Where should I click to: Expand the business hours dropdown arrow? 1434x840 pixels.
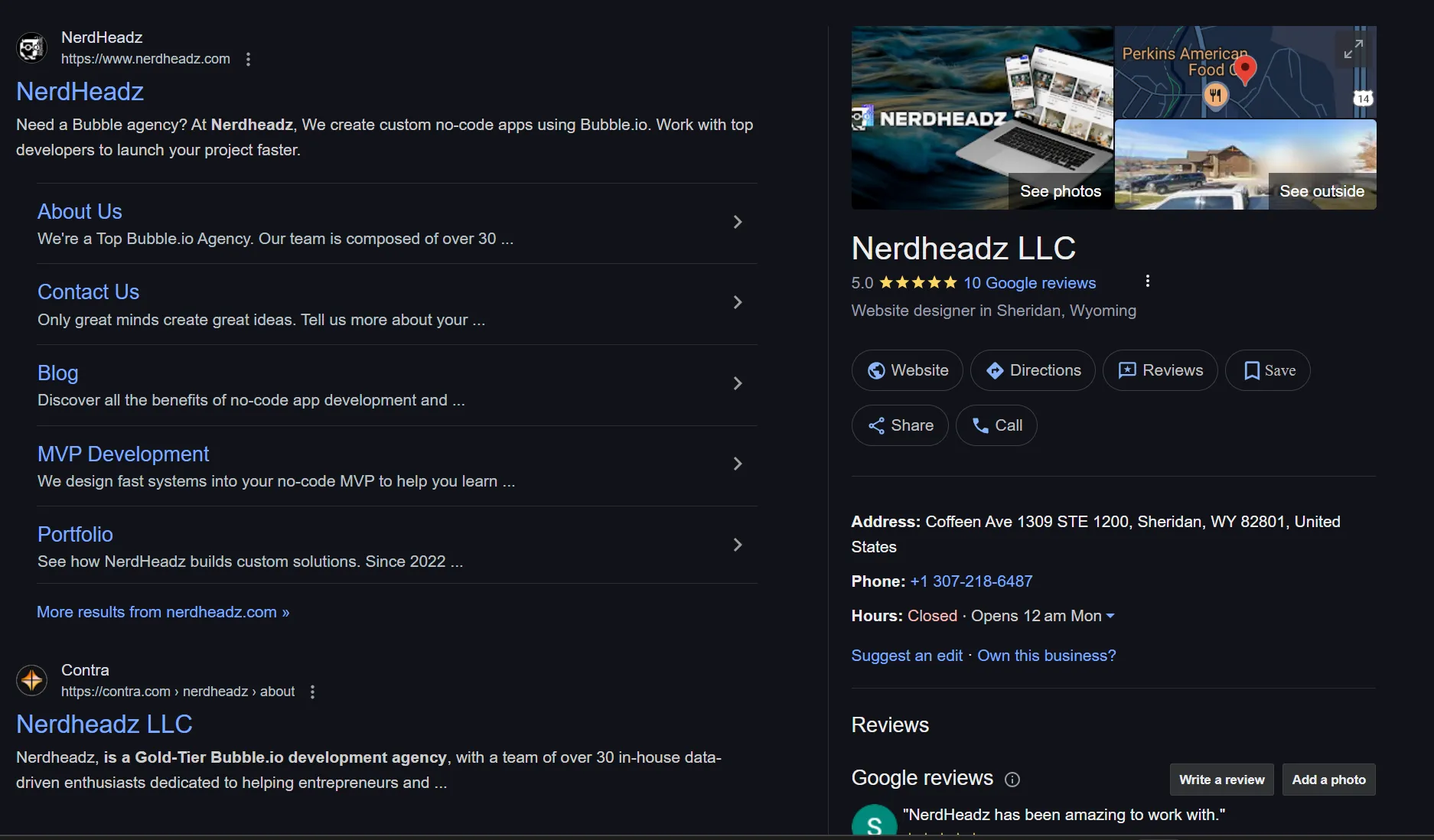point(1110,616)
